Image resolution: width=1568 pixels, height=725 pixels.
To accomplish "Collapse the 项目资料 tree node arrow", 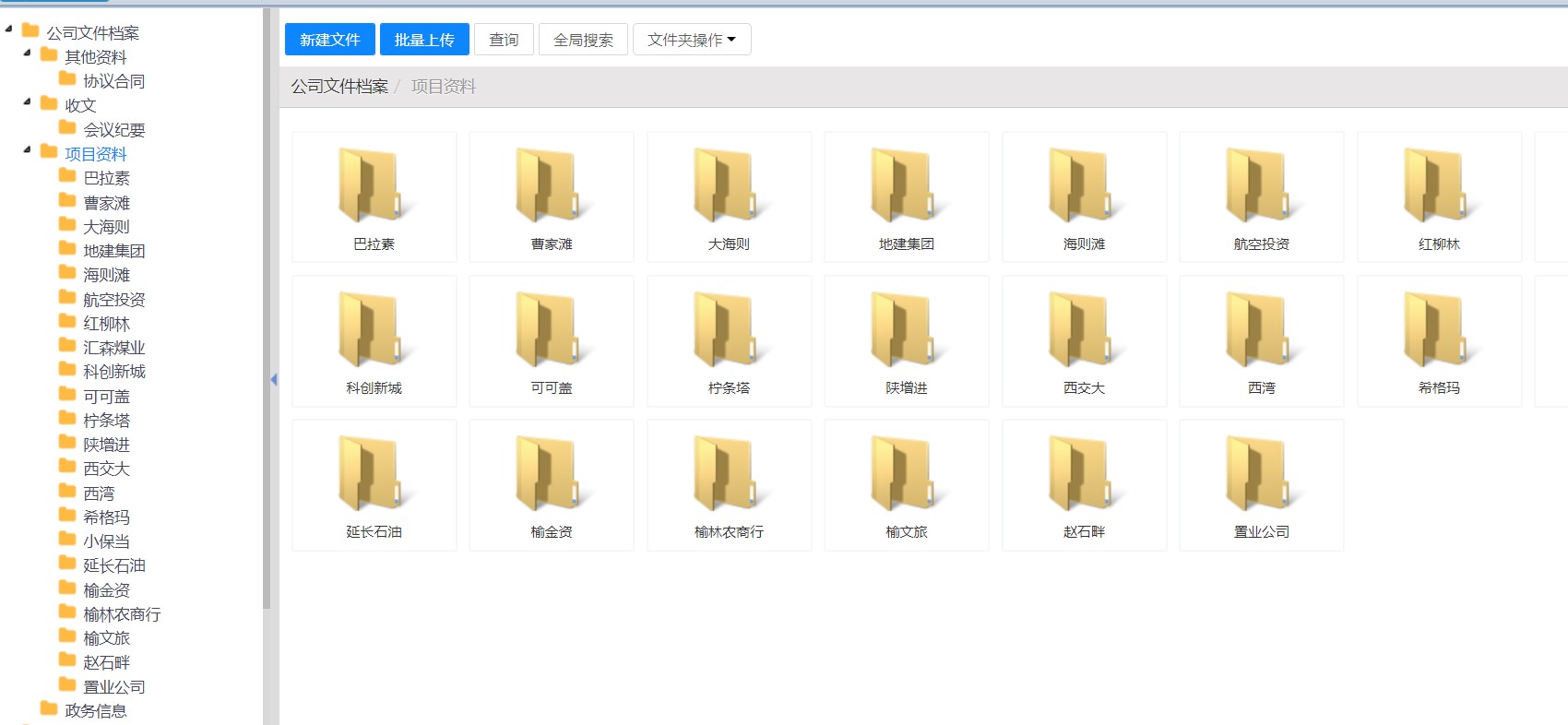I will click(27, 150).
